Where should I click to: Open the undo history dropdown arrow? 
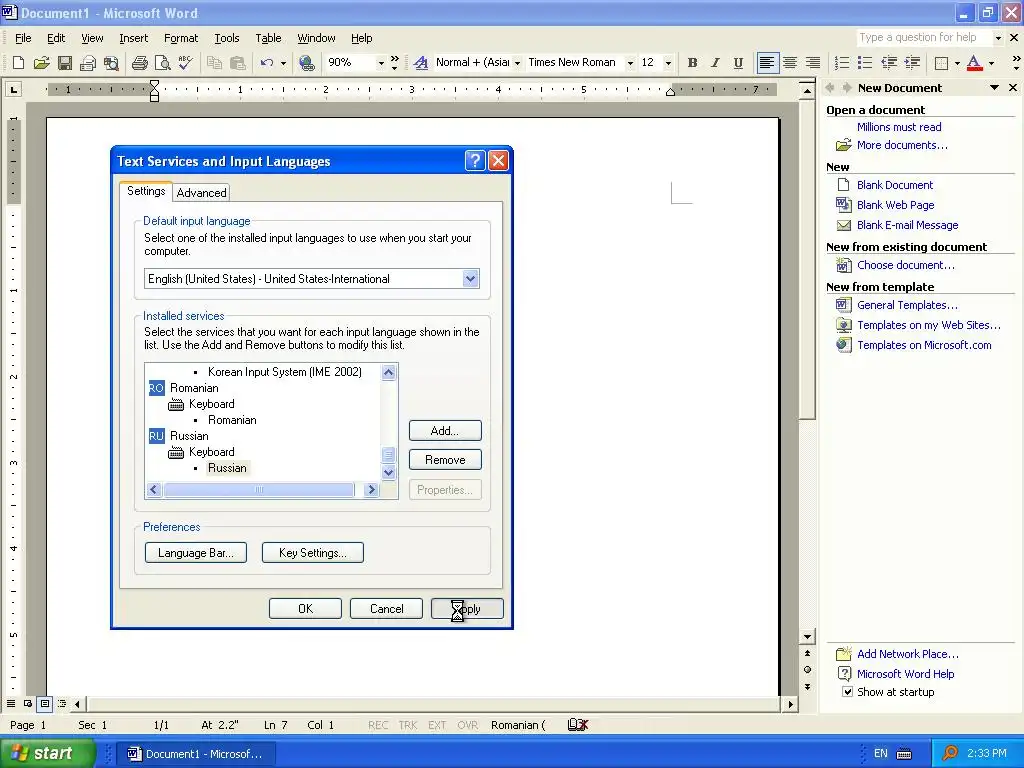coord(283,63)
